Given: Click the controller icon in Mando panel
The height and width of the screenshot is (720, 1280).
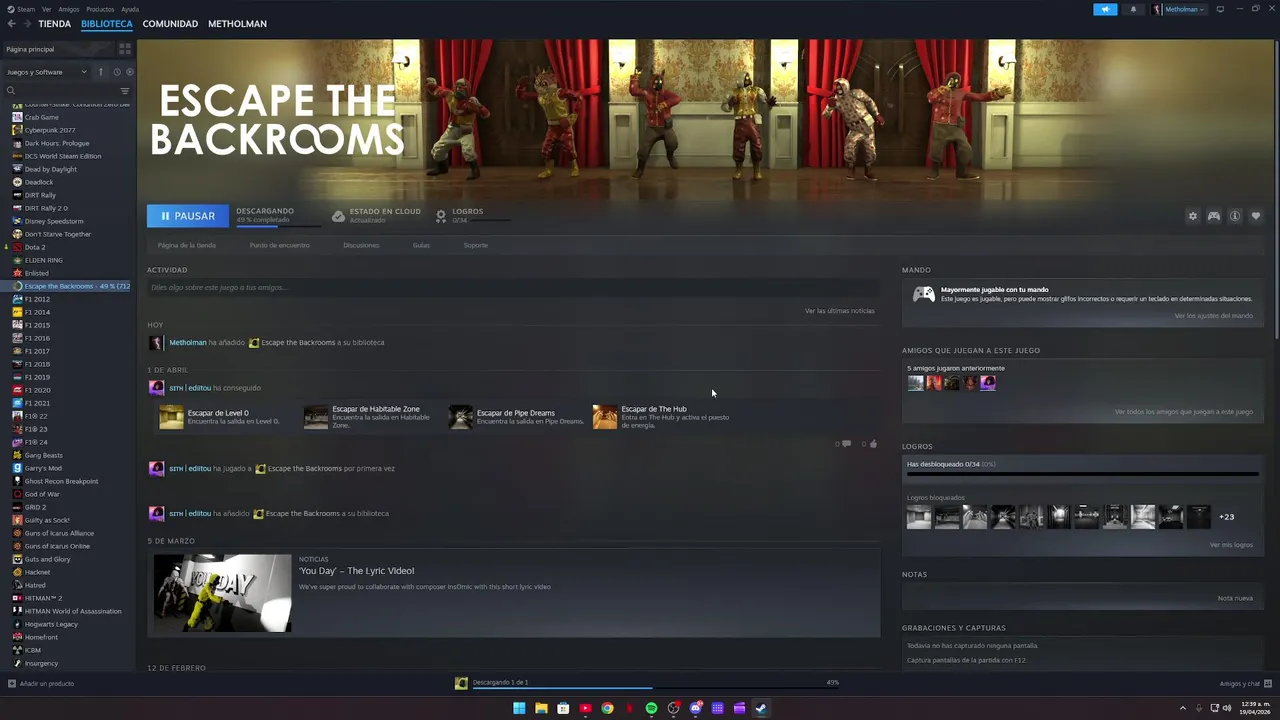Looking at the screenshot, I should tap(924, 294).
